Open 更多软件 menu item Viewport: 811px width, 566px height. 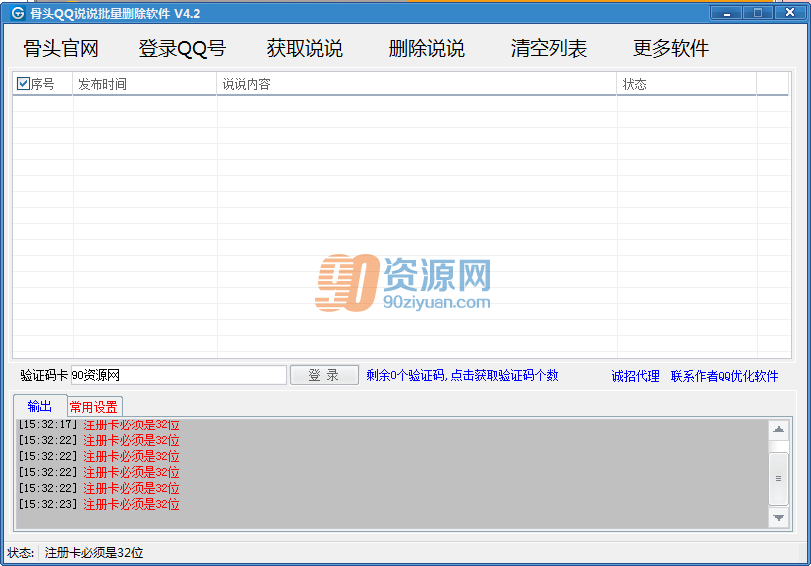[671, 49]
